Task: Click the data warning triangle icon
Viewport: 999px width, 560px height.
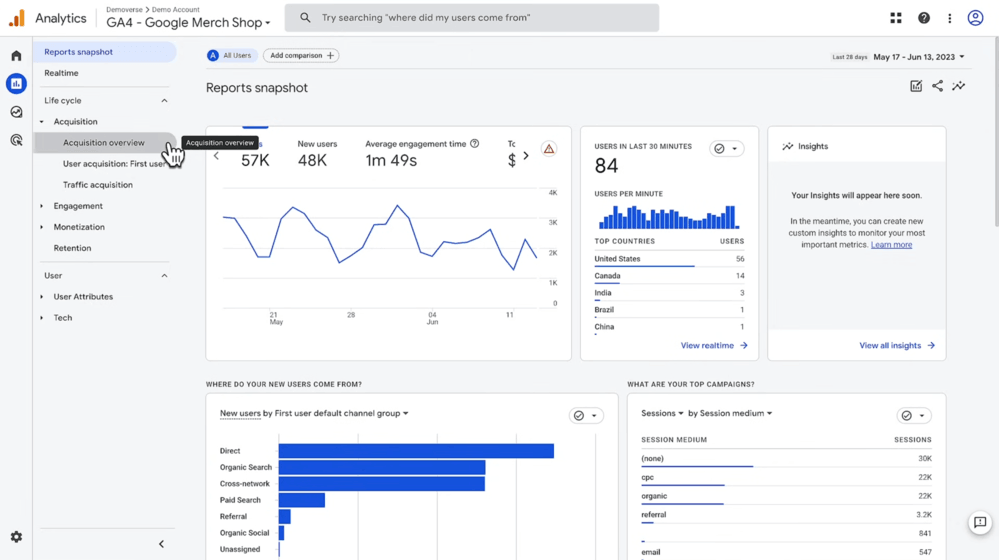Action: tap(549, 149)
